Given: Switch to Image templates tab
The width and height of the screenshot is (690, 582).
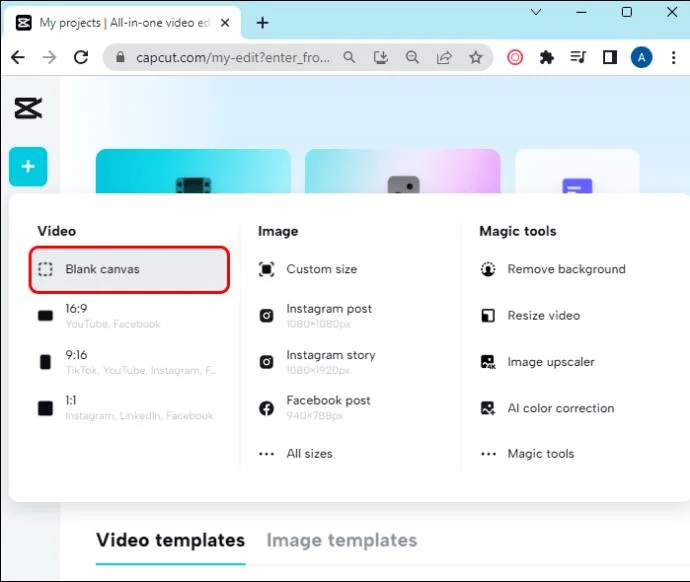Looking at the screenshot, I should click(x=342, y=541).
